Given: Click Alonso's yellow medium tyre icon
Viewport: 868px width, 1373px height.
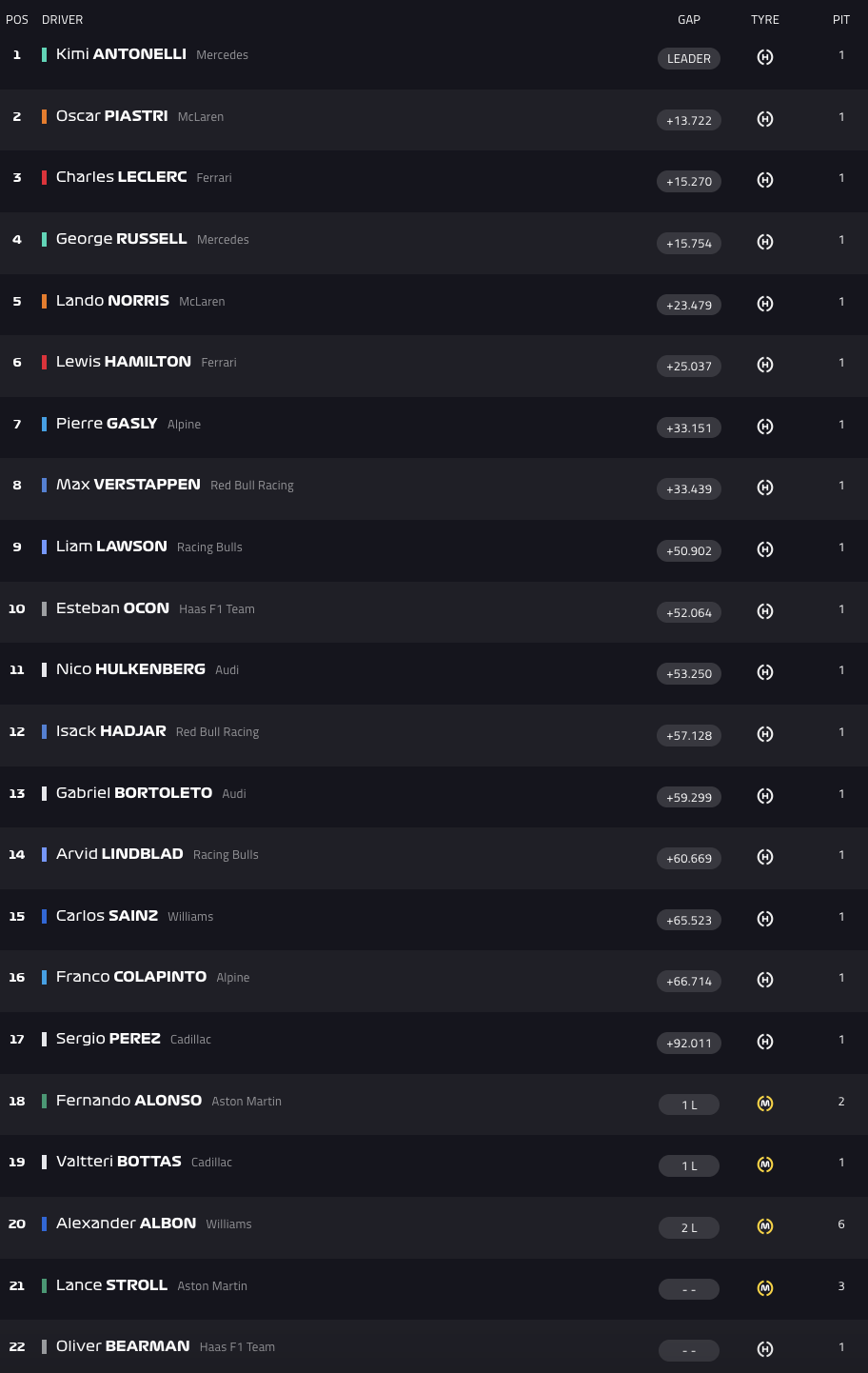Looking at the screenshot, I should pyautogui.click(x=765, y=1104).
